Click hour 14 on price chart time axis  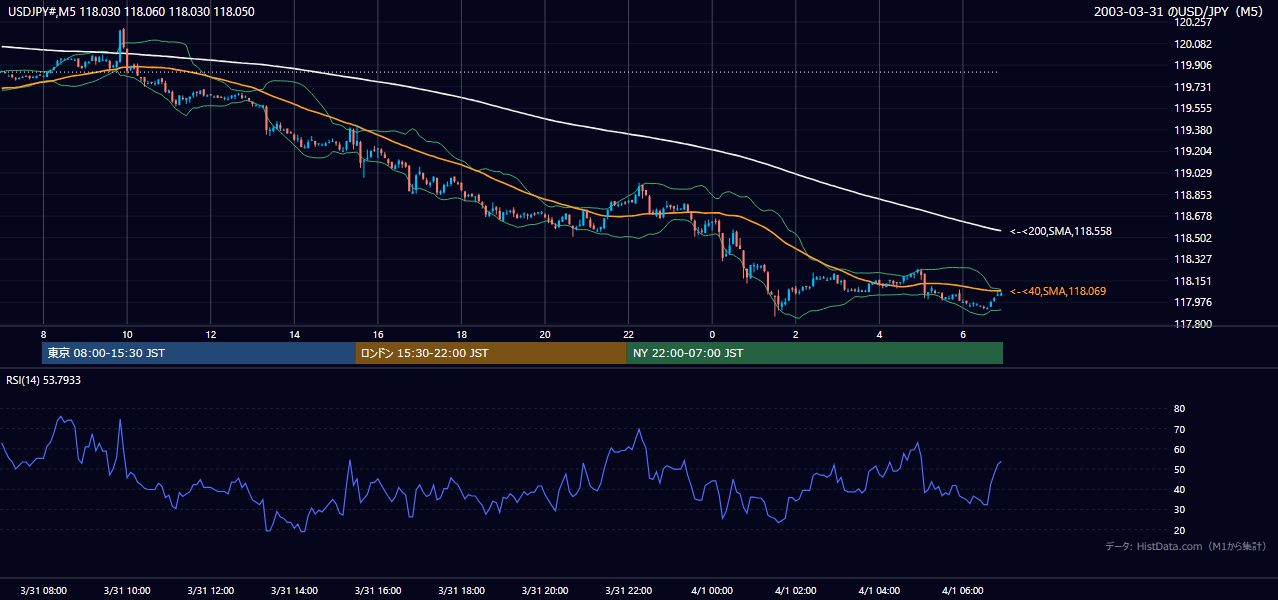click(294, 334)
